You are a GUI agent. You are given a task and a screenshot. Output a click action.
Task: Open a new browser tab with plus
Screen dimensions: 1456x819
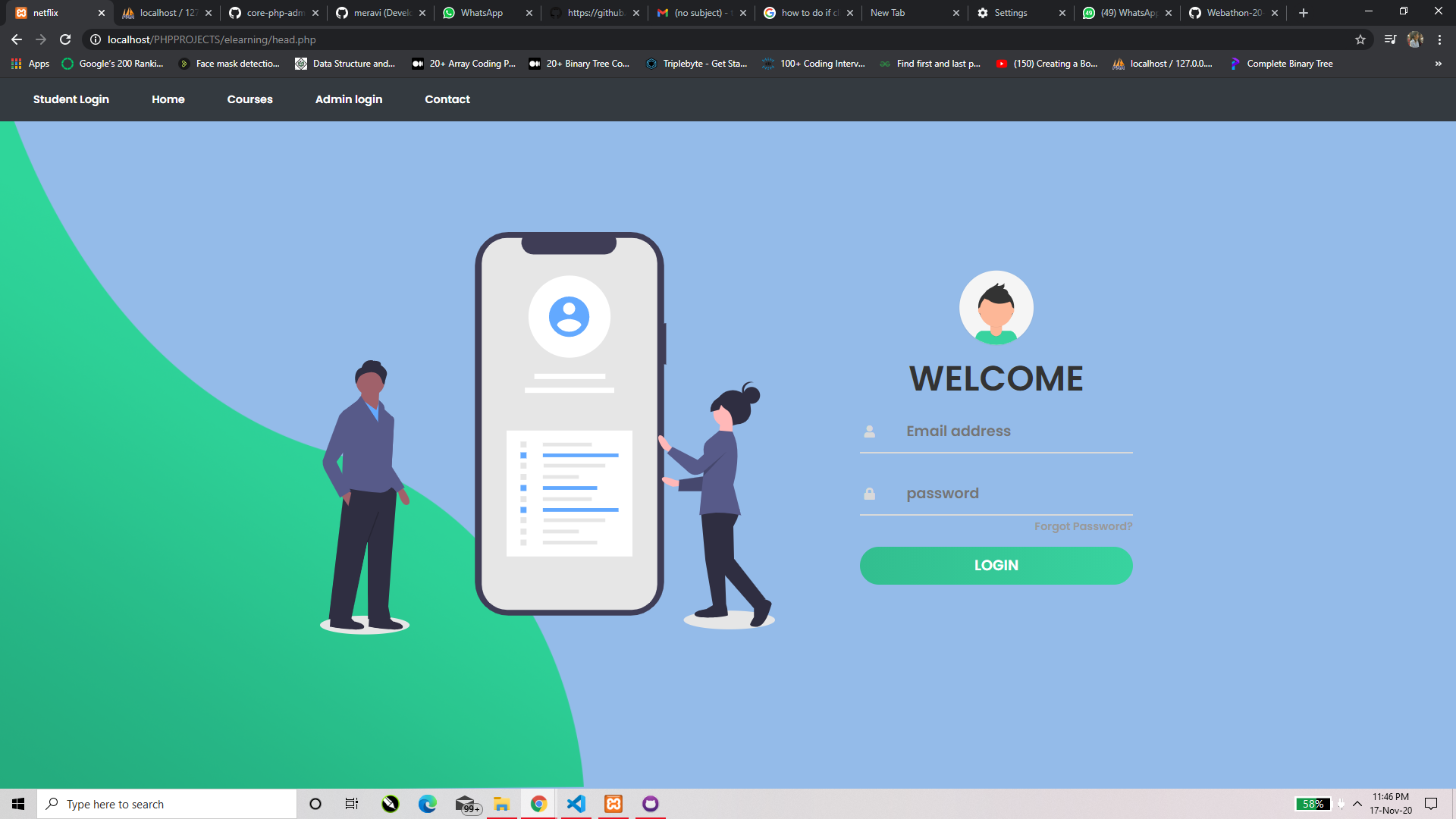[x=1304, y=13]
